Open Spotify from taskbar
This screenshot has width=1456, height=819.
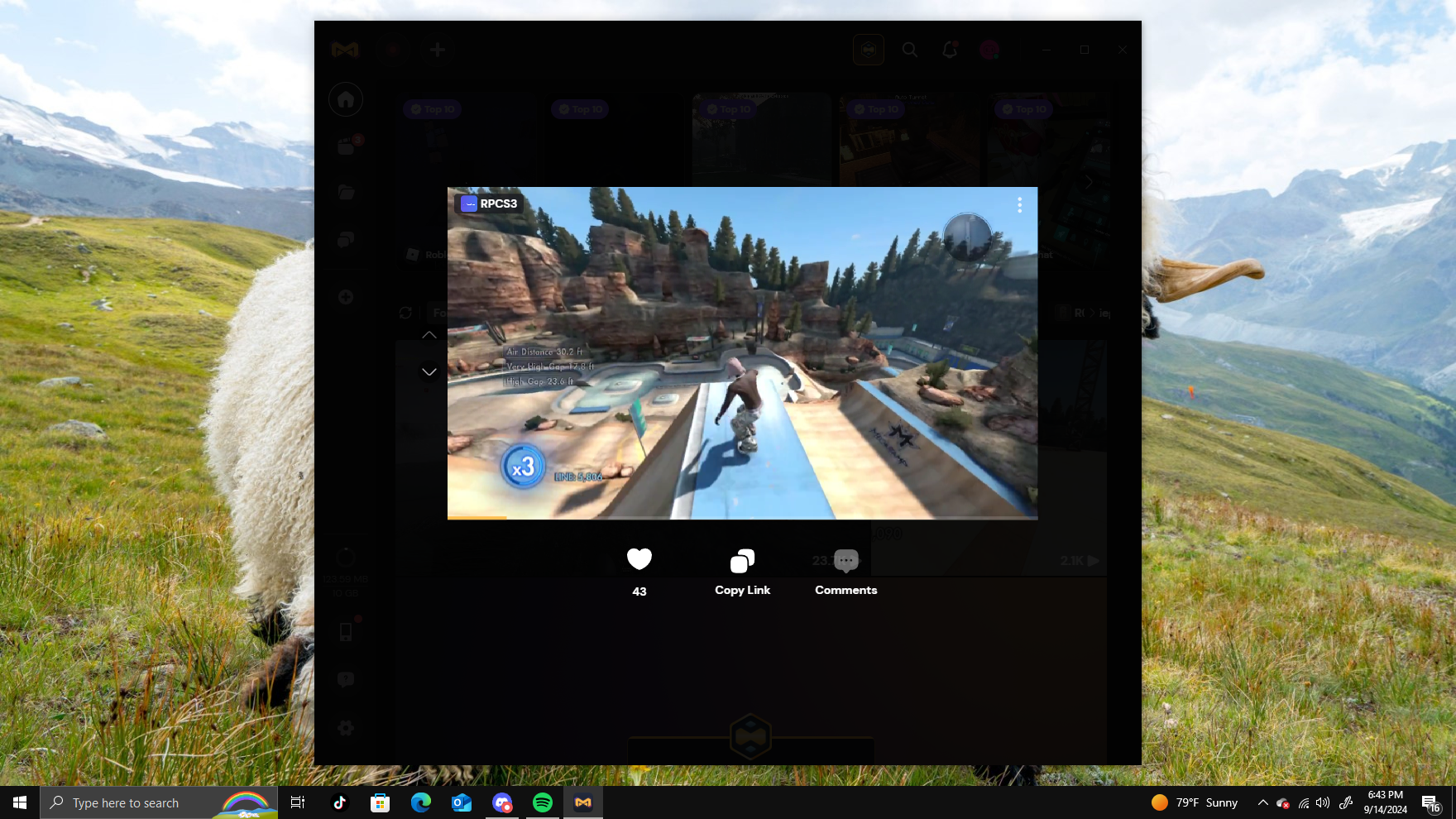(543, 802)
